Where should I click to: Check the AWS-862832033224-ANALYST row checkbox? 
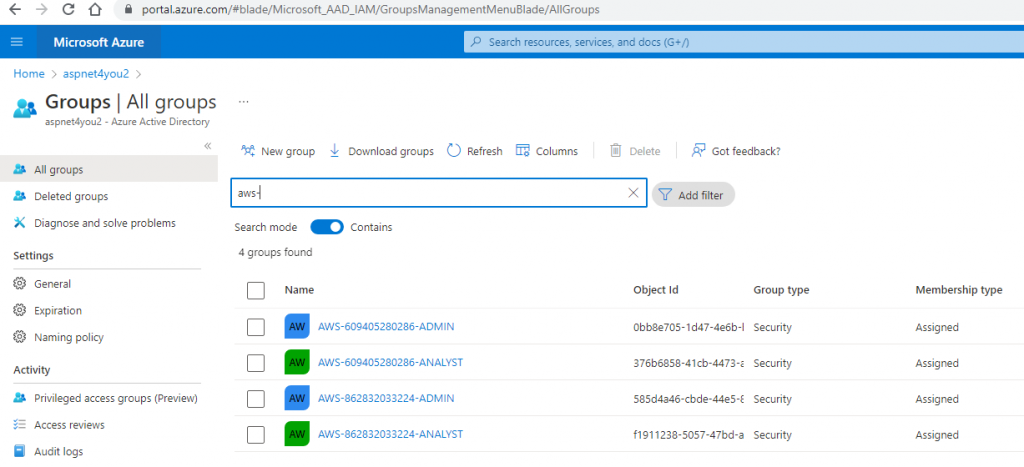256,434
